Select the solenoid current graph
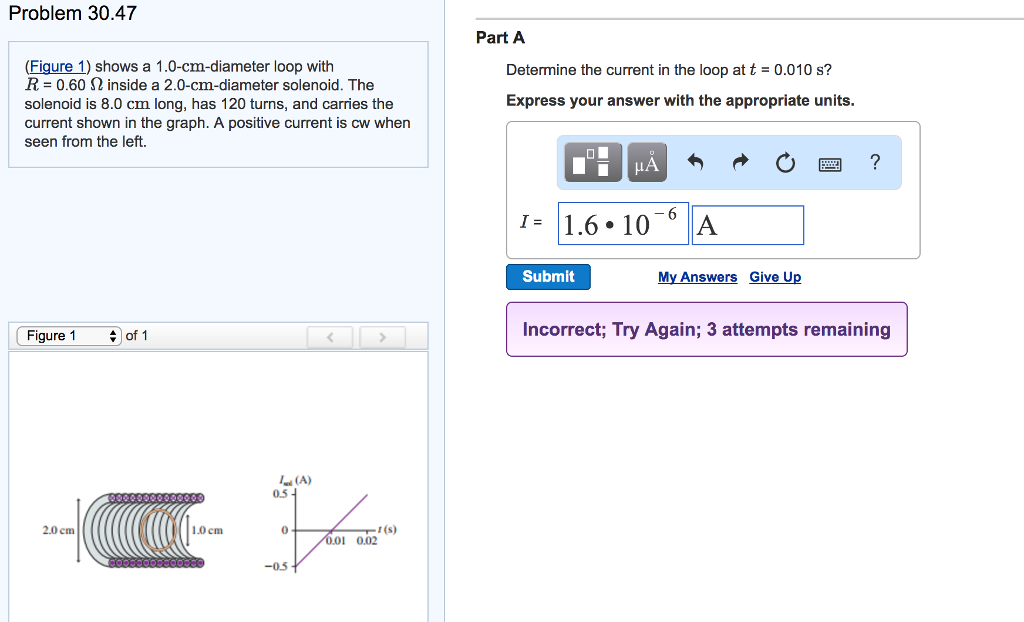1024x622 pixels. (331, 524)
